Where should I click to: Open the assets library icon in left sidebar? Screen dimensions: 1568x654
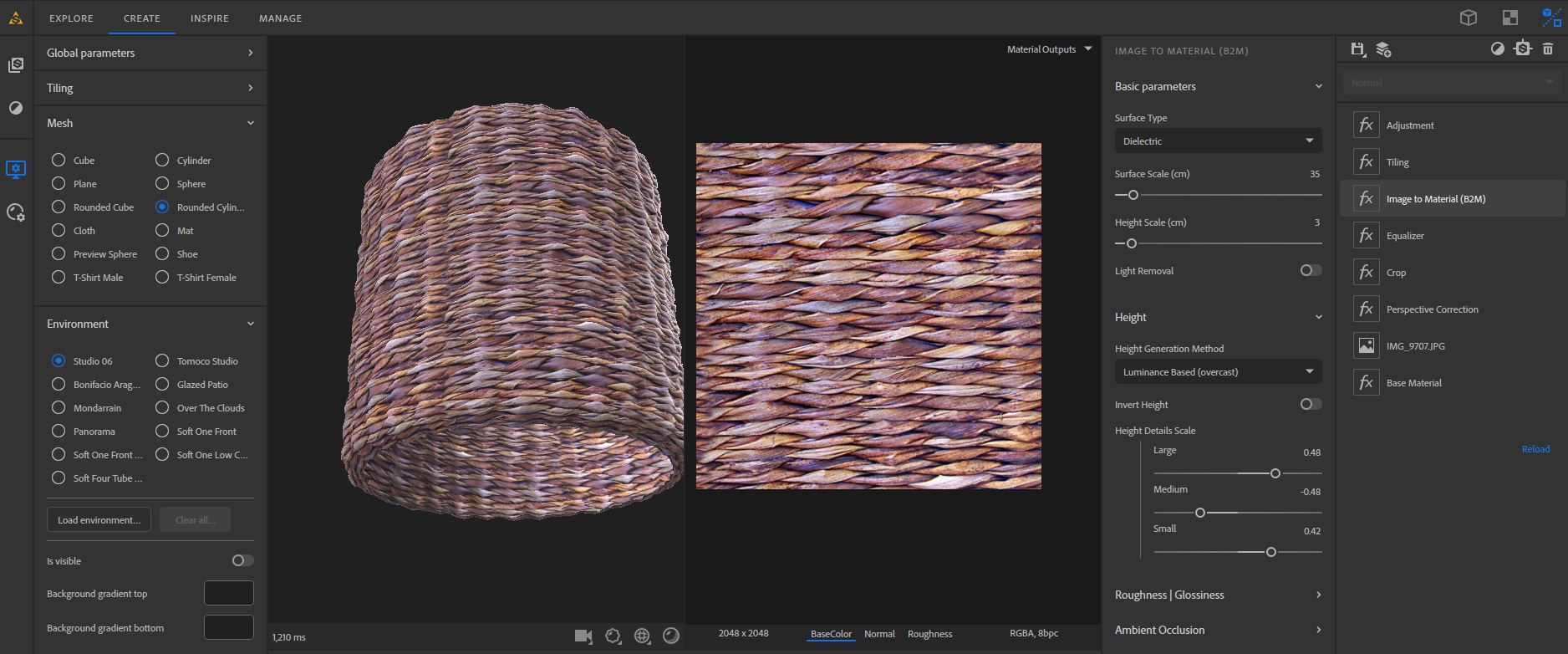[x=16, y=65]
